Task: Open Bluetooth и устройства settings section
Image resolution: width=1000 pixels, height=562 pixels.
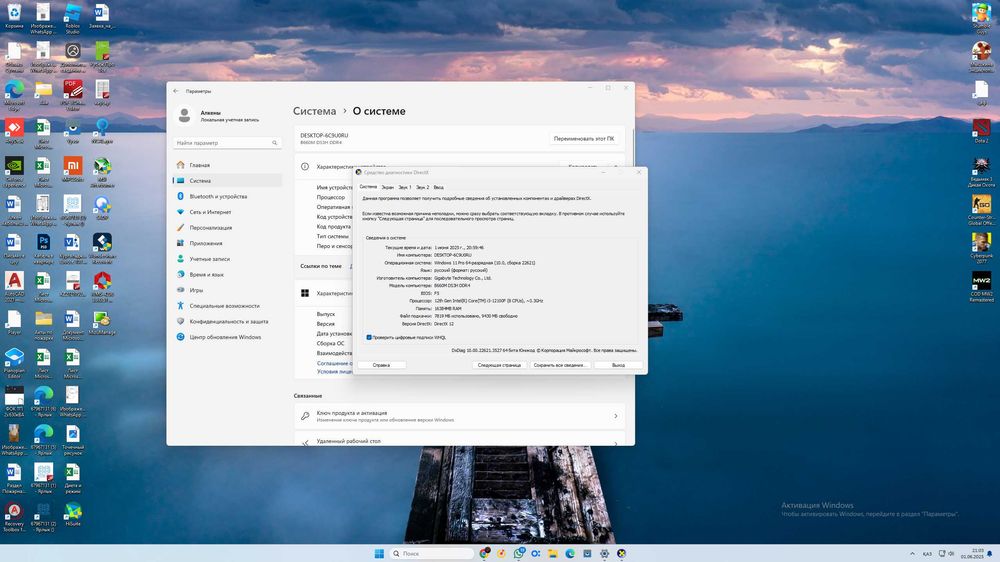Action: 218,196
